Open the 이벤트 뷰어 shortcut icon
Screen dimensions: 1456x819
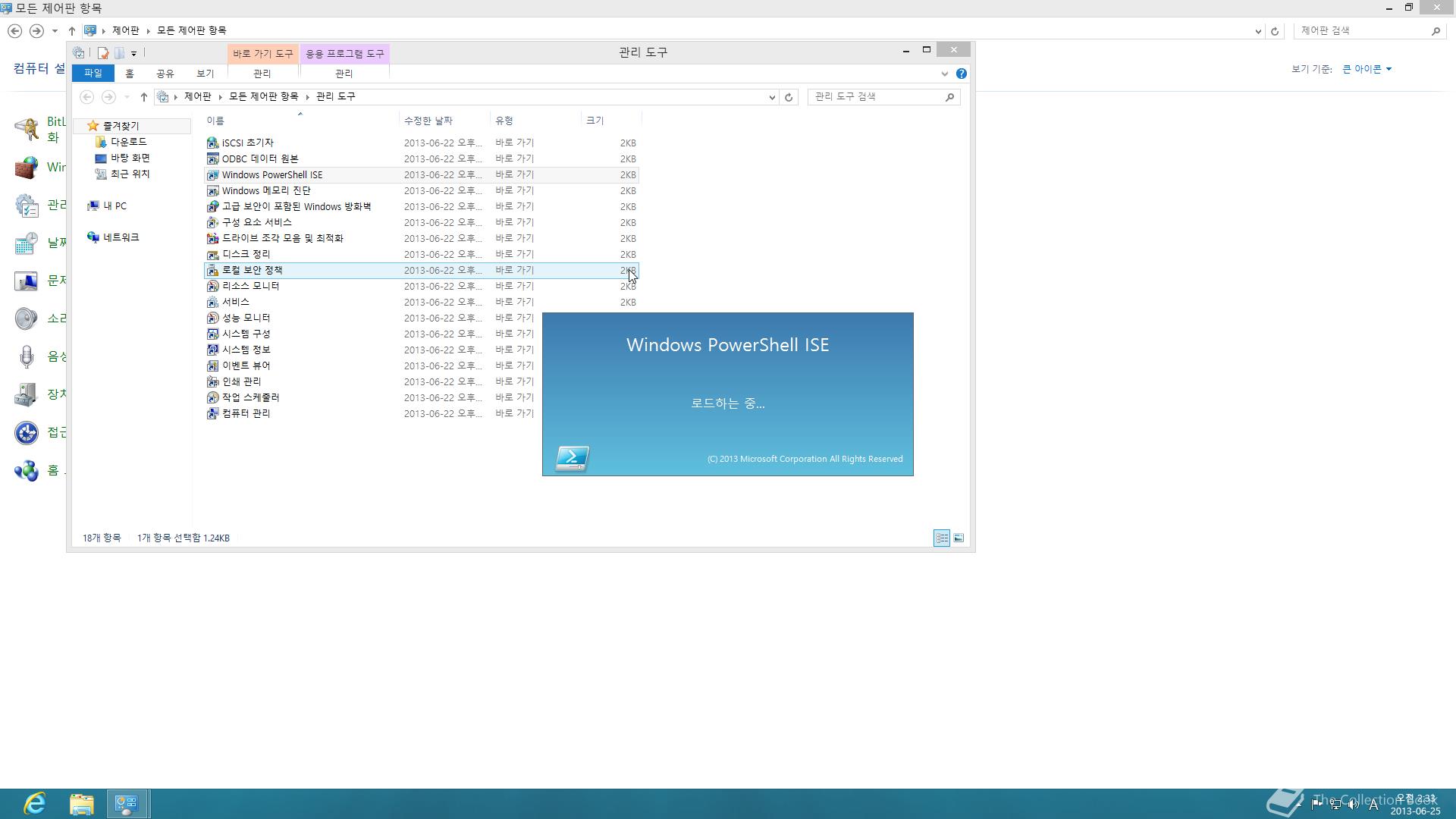pyautogui.click(x=213, y=366)
